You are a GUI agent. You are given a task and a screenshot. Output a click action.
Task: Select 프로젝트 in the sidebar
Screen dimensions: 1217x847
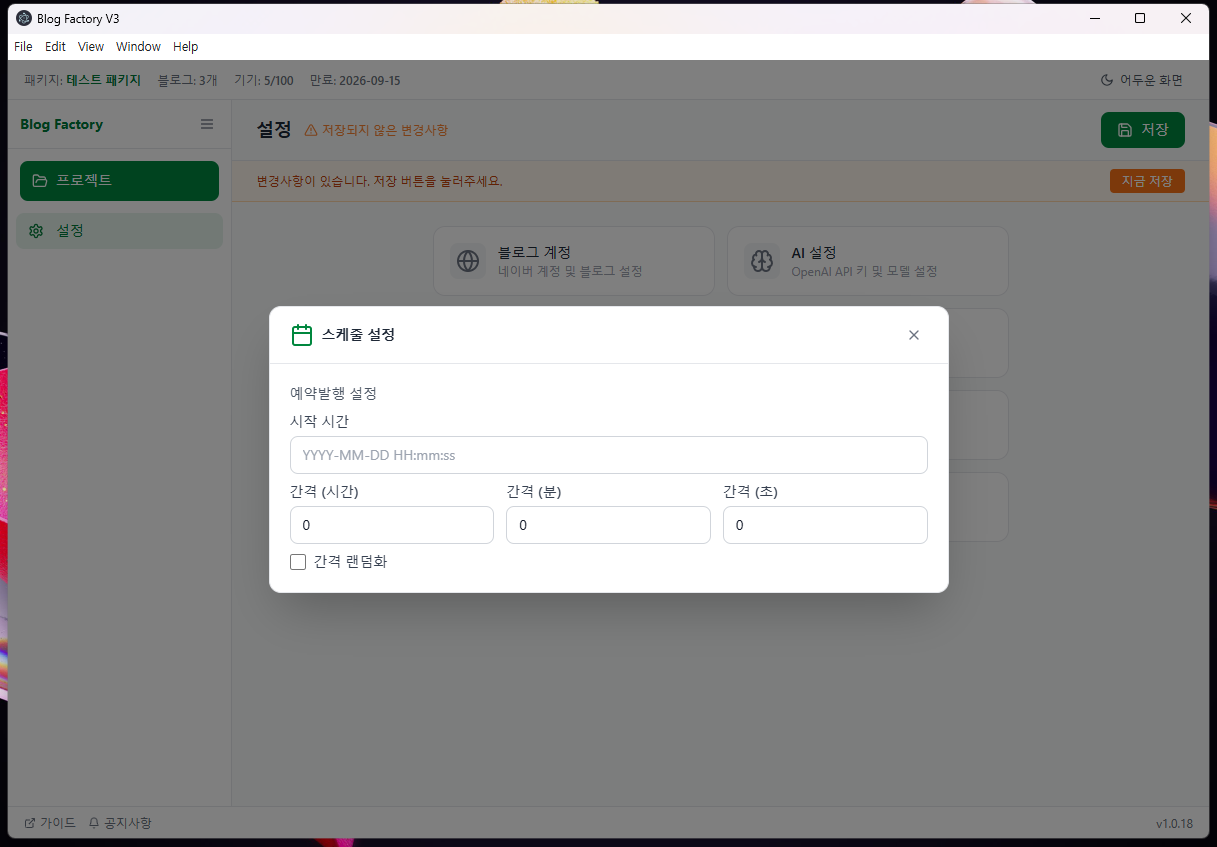pyautogui.click(x=119, y=181)
